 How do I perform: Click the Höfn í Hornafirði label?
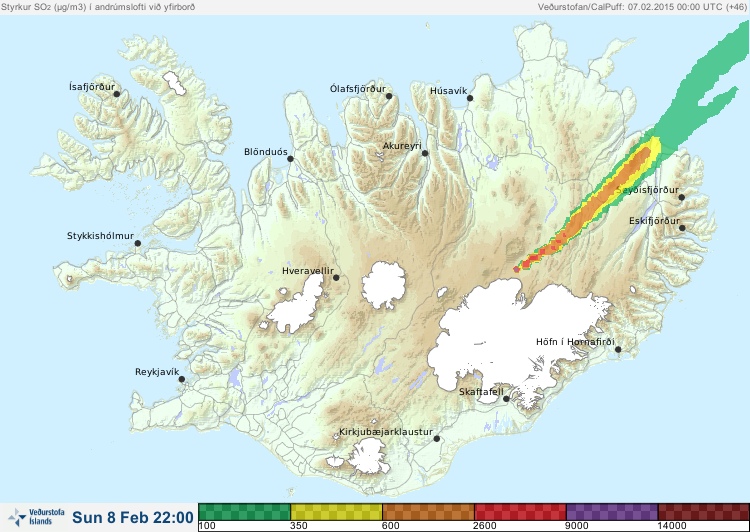(575, 342)
